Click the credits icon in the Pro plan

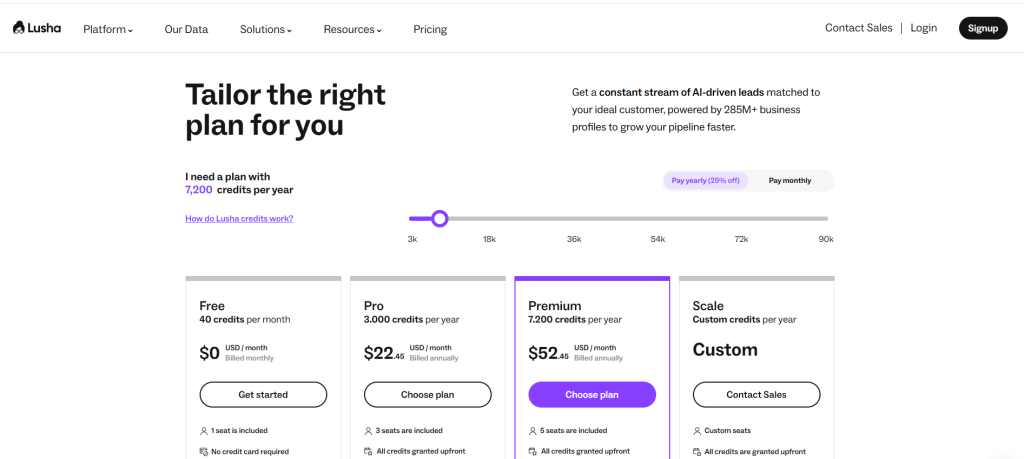click(368, 452)
